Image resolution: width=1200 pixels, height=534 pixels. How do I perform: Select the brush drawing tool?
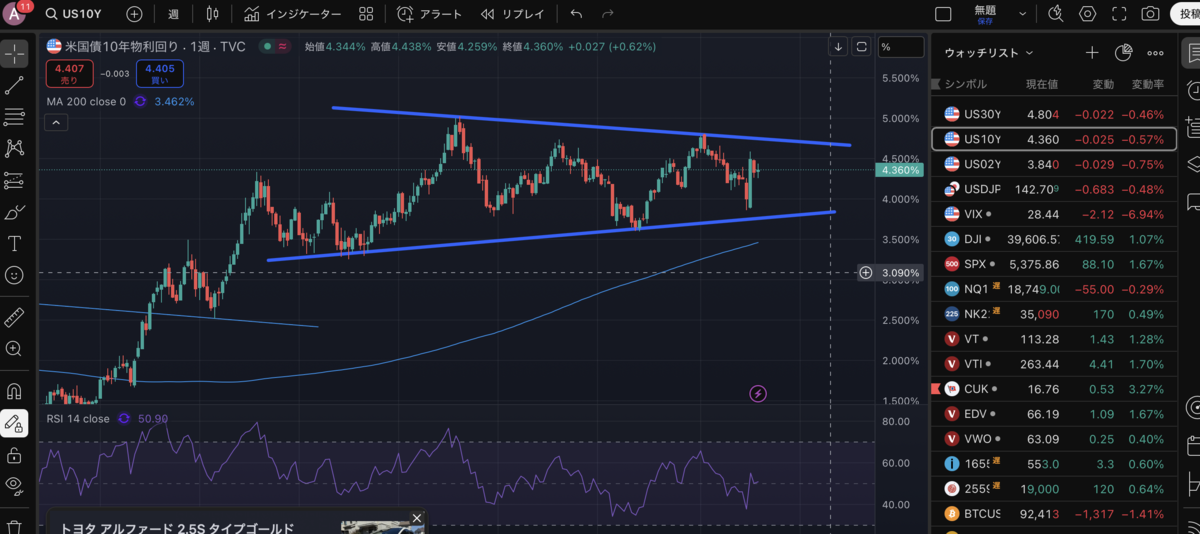(14, 212)
